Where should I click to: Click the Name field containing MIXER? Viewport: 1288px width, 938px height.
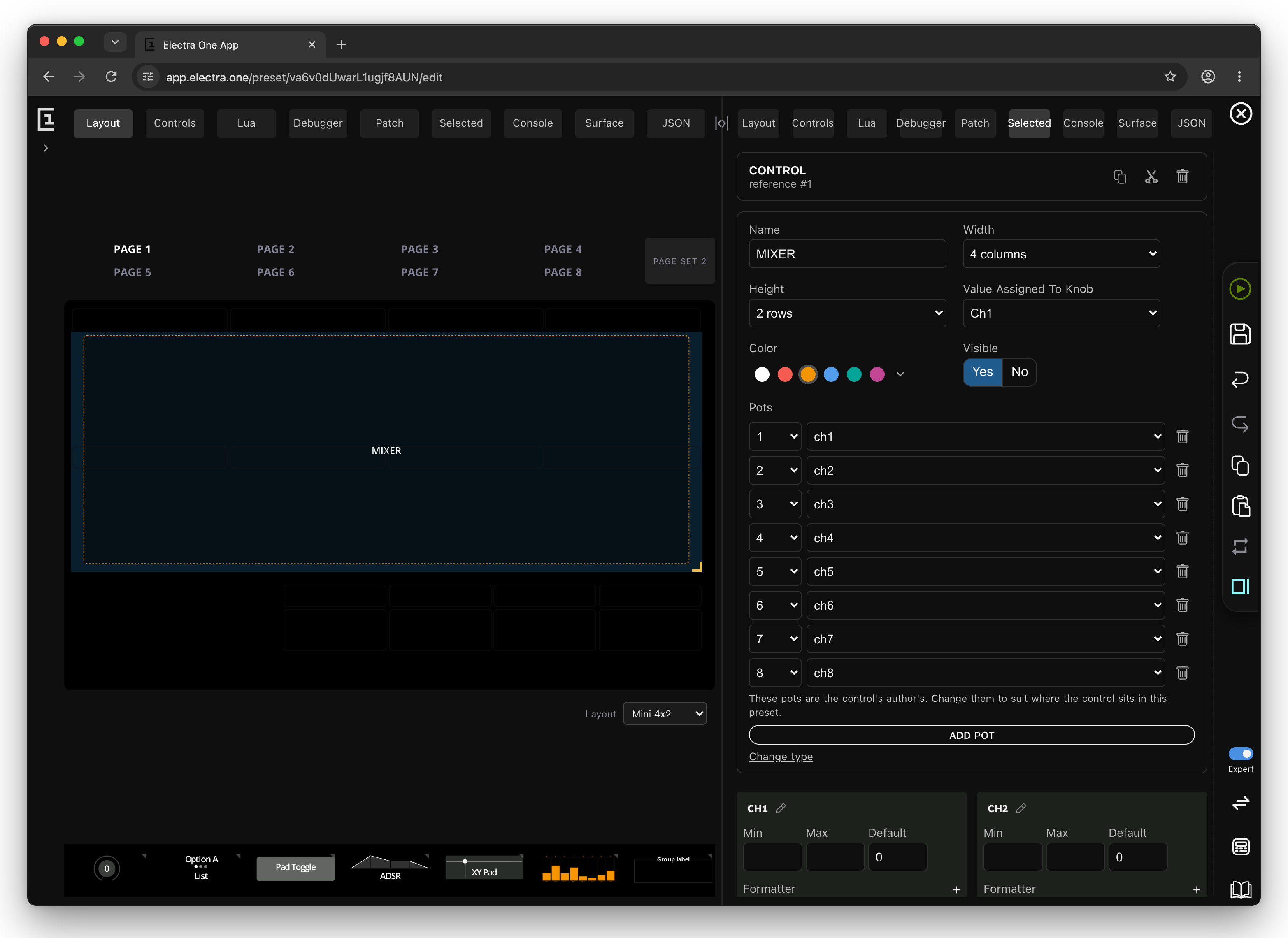click(847, 254)
